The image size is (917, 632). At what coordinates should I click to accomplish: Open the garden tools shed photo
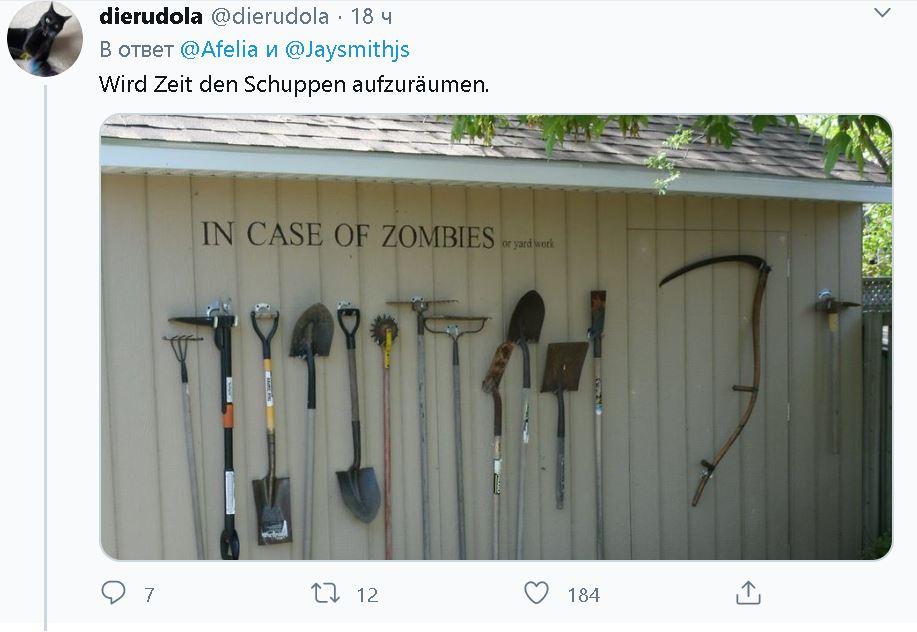(496, 337)
